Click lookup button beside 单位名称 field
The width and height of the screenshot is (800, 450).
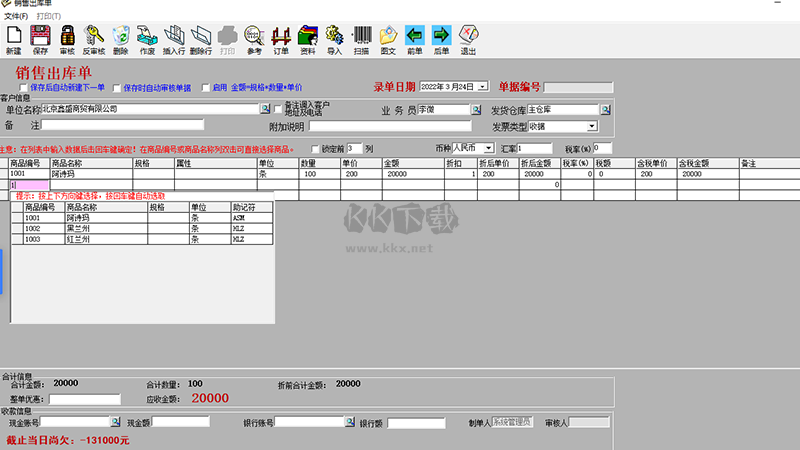266,108
